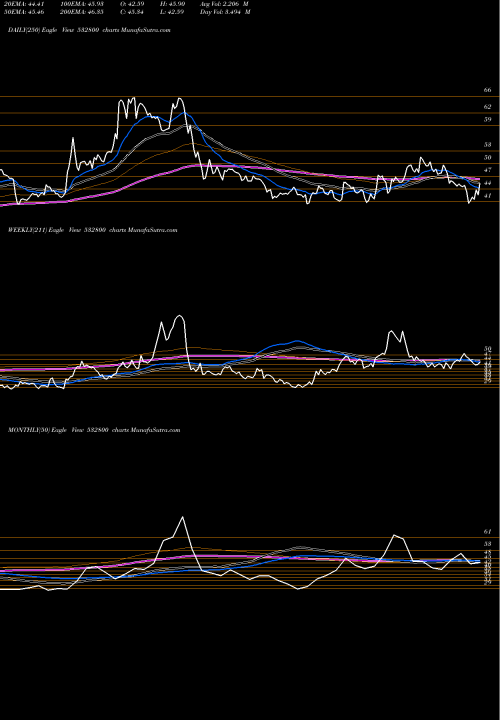Click the 100EMA value in the header
Viewport: 500px width, 720px height.
pyautogui.click(x=82, y=4)
